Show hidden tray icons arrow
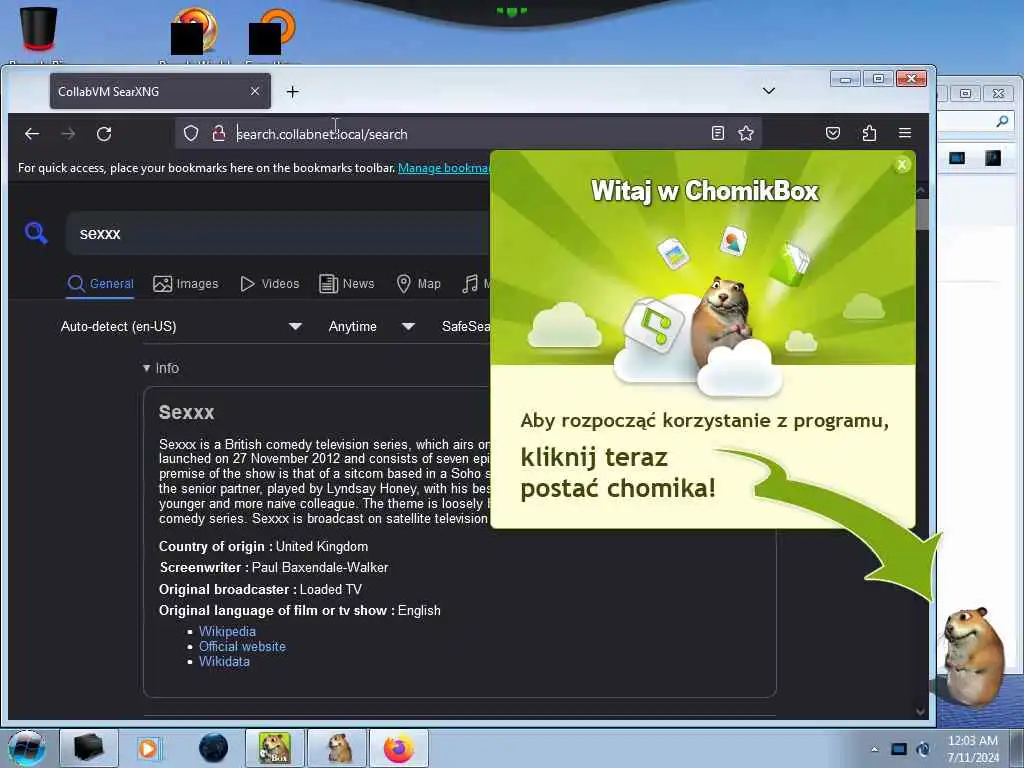Image resolution: width=1024 pixels, height=768 pixels. (x=874, y=749)
